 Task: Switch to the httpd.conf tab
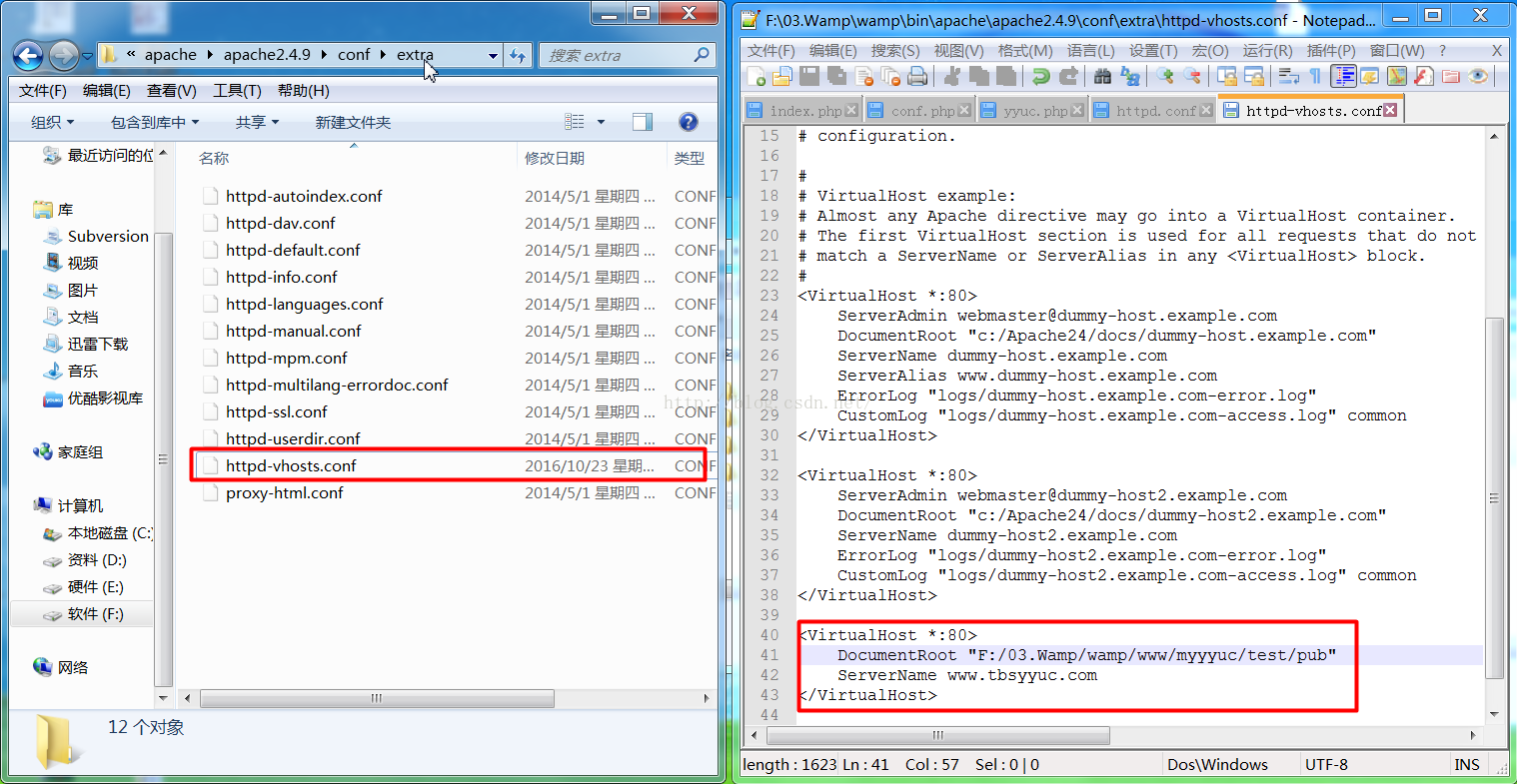pyautogui.click(x=1154, y=111)
